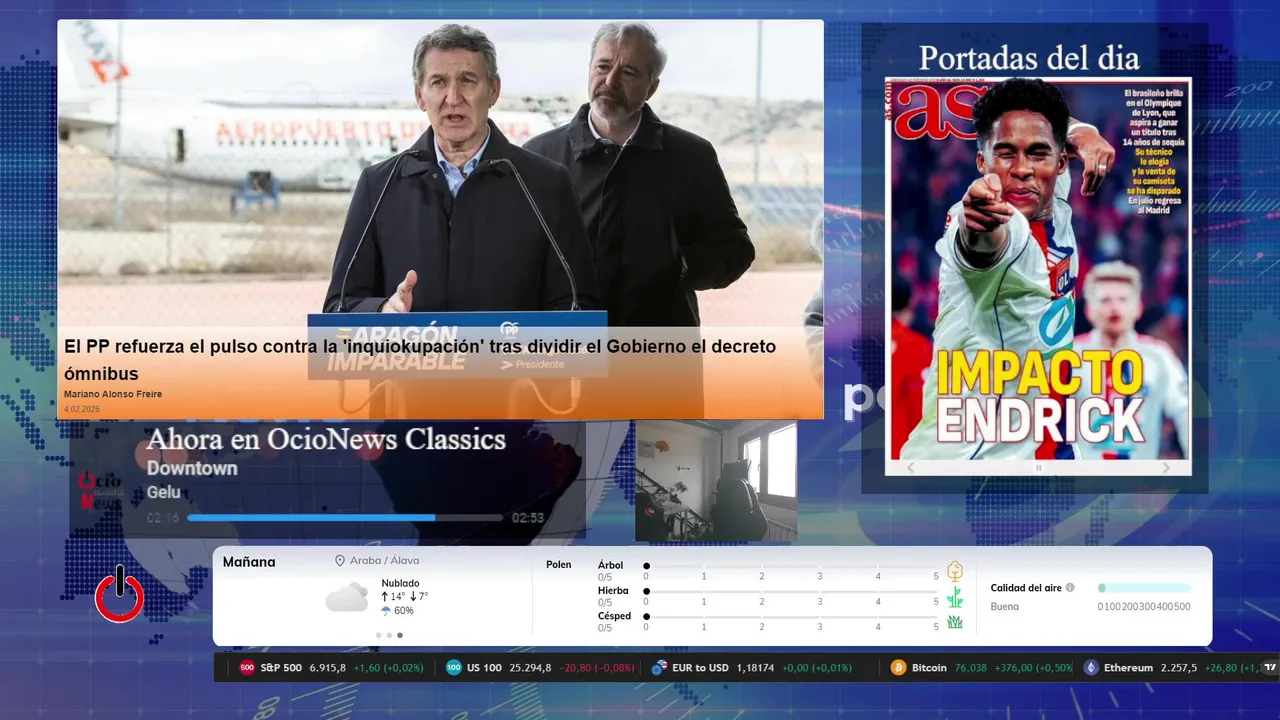Screen dimensions: 1280x720
Task: Click the song progress bar for Downtown
Action: (x=345, y=518)
